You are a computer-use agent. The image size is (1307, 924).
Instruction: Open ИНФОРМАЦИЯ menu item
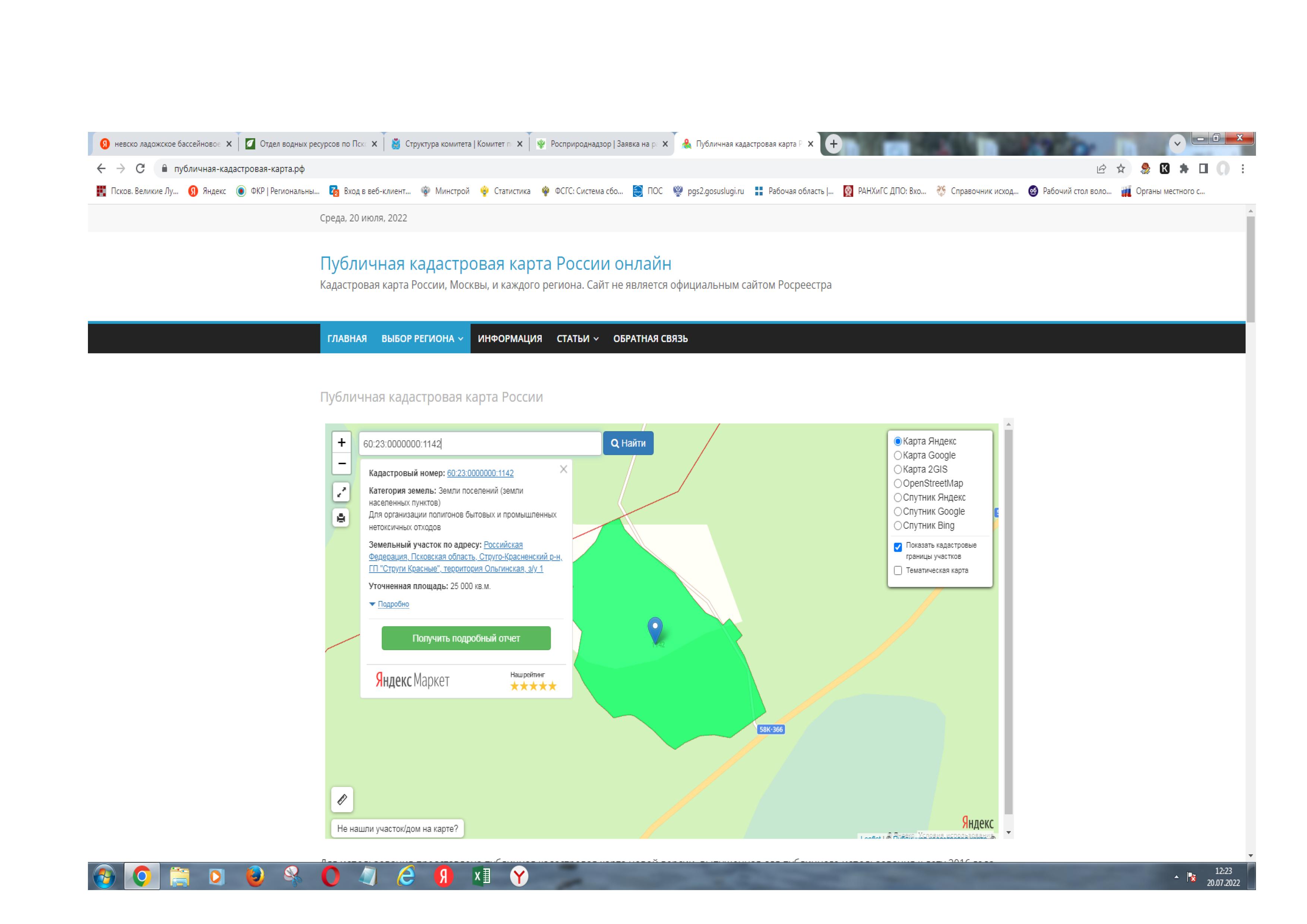point(510,339)
